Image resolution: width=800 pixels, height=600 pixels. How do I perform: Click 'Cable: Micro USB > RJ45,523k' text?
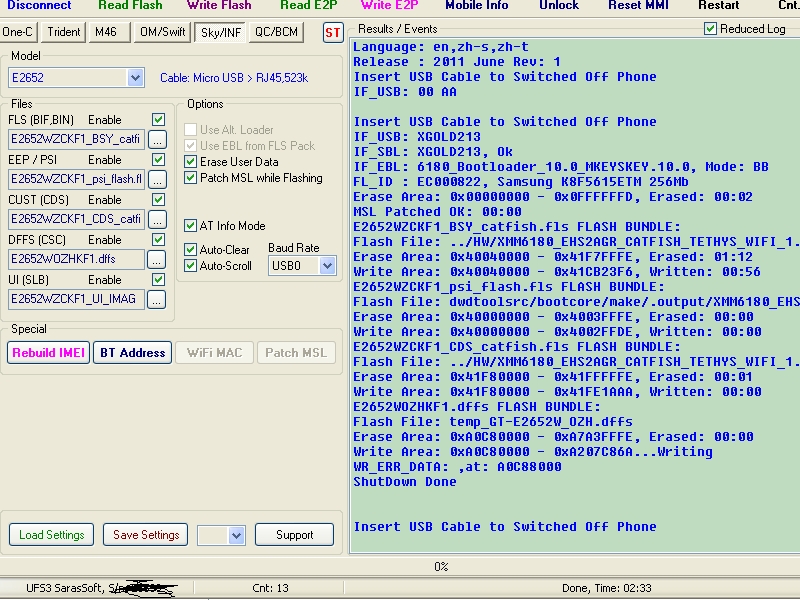(x=234, y=78)
